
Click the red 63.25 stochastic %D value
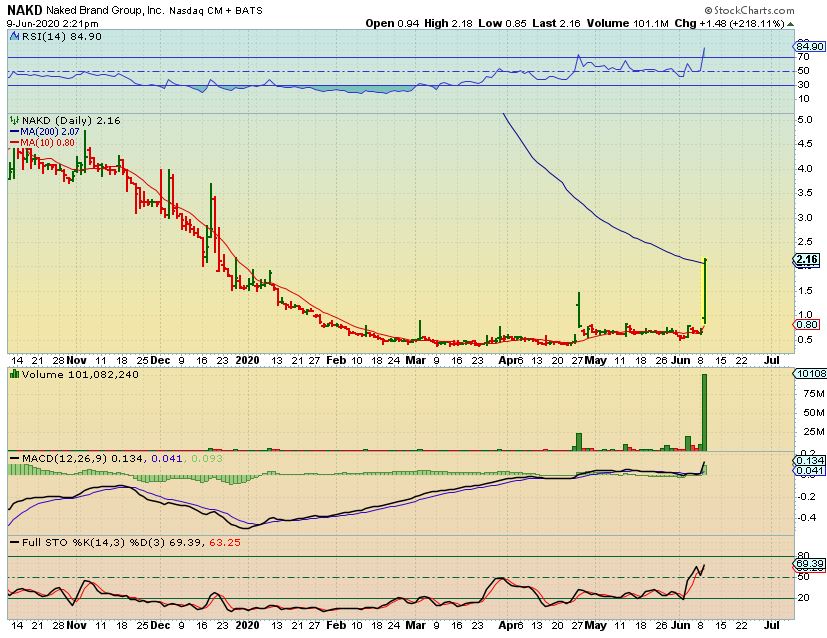pos(225,542)
